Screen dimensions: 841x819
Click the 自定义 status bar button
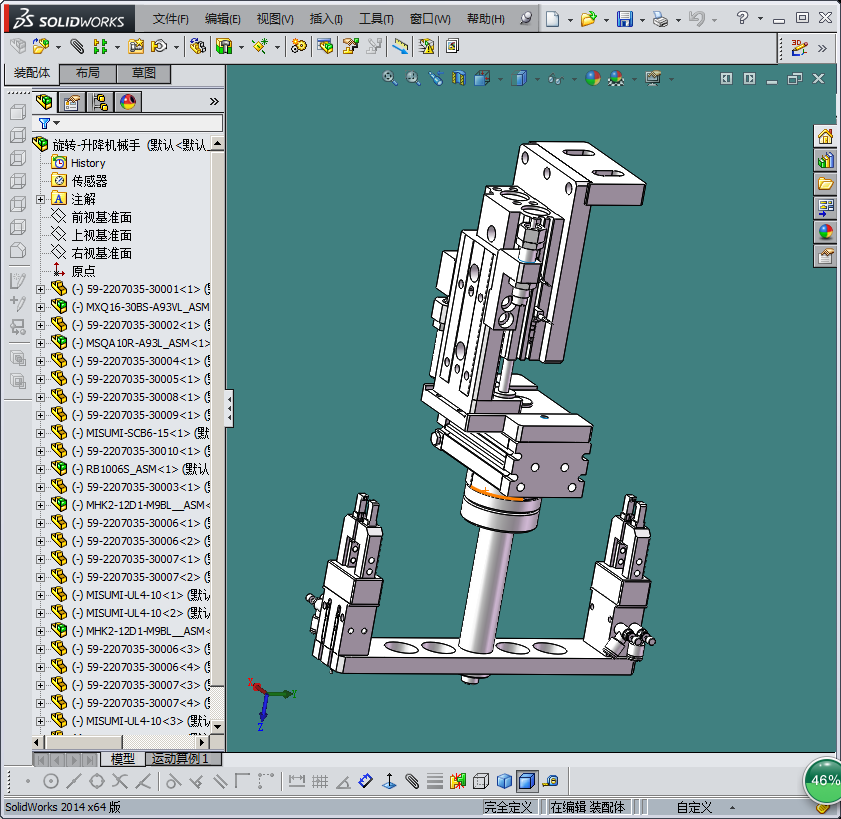tap(694, 807)
